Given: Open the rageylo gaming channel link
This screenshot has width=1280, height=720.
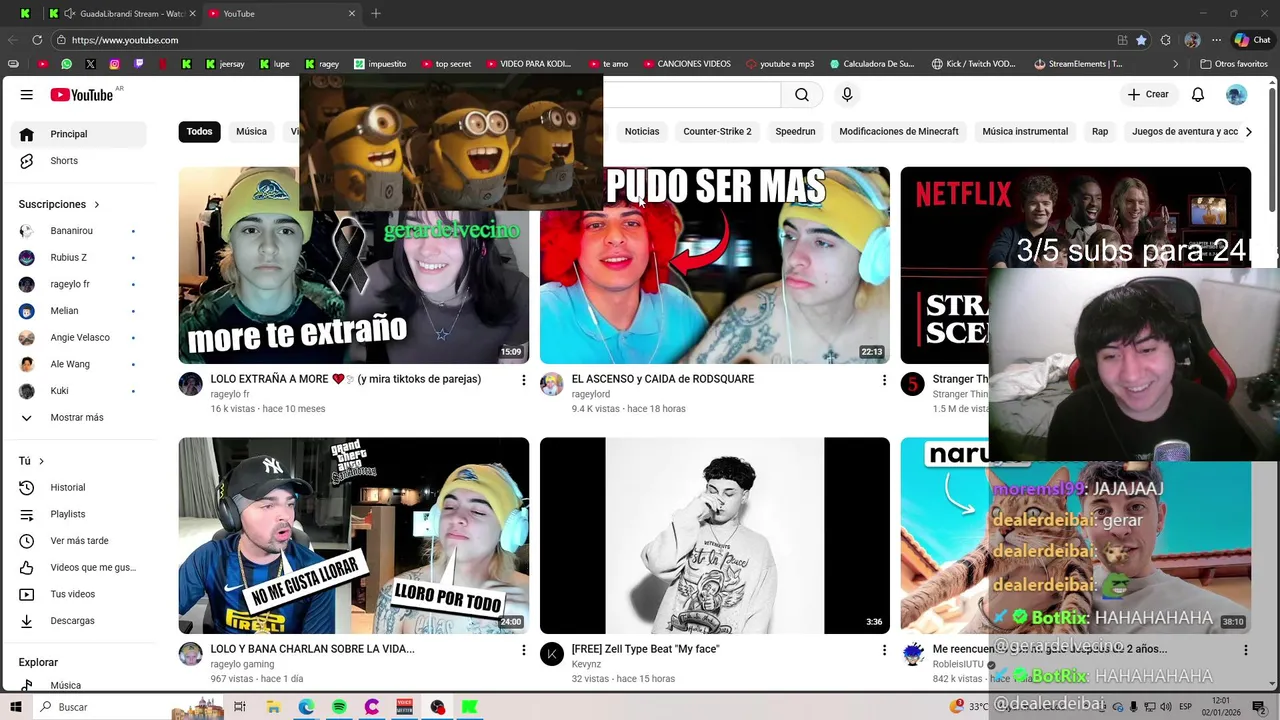Looking at the screenshot, I should click(242, 664).
